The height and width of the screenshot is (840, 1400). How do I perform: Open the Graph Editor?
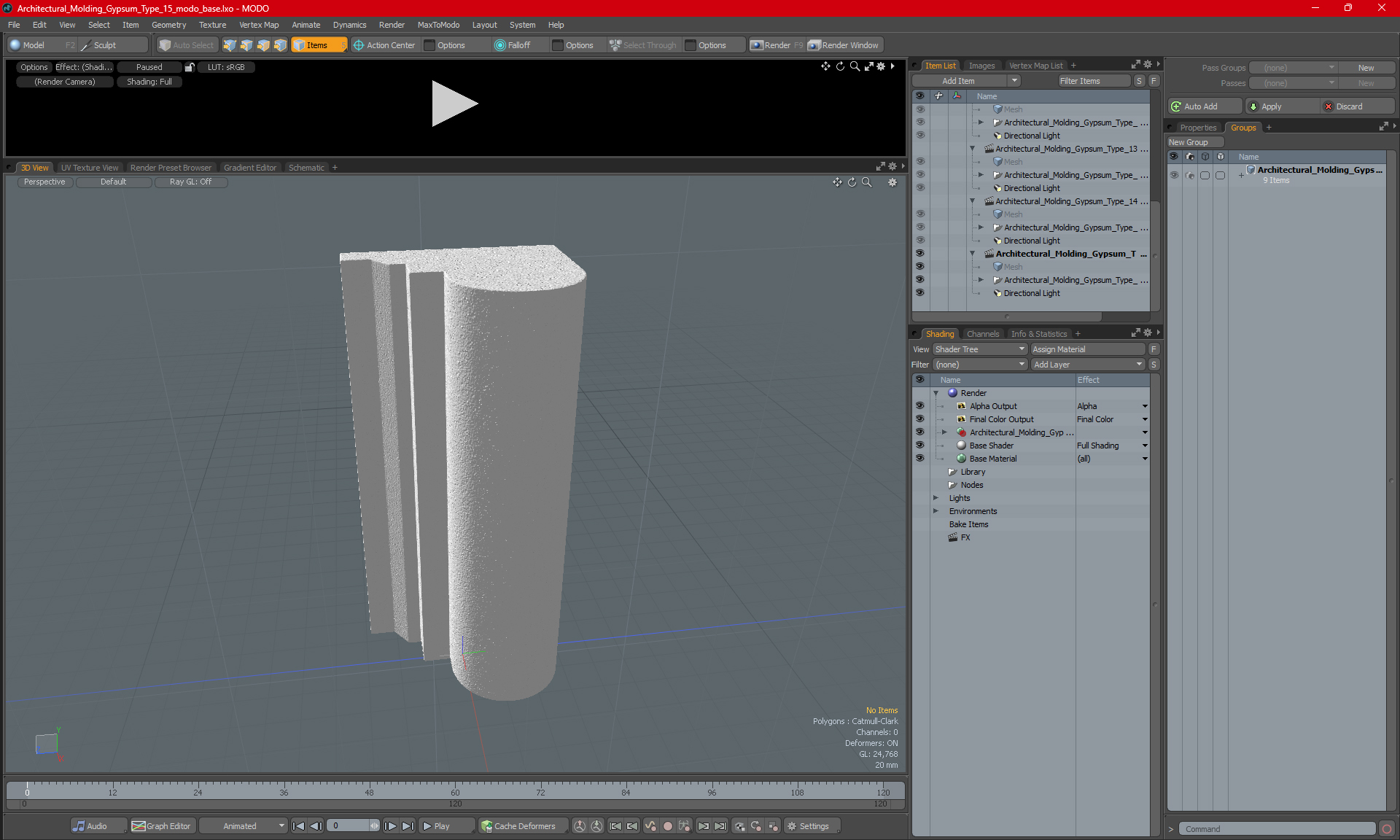tap(161, 826)
